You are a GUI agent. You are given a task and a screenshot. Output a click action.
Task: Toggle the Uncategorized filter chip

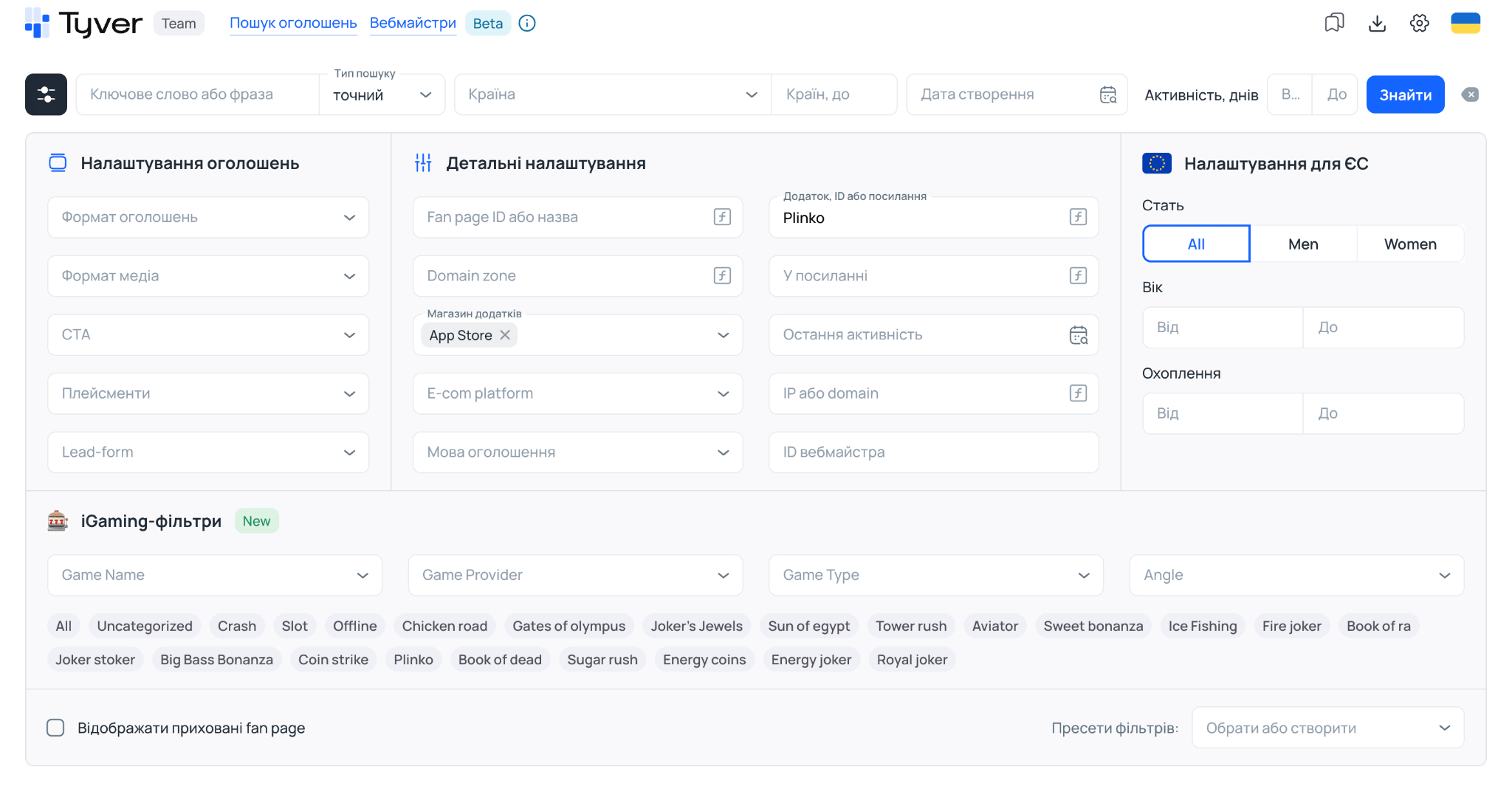click(x=145, y=627)
